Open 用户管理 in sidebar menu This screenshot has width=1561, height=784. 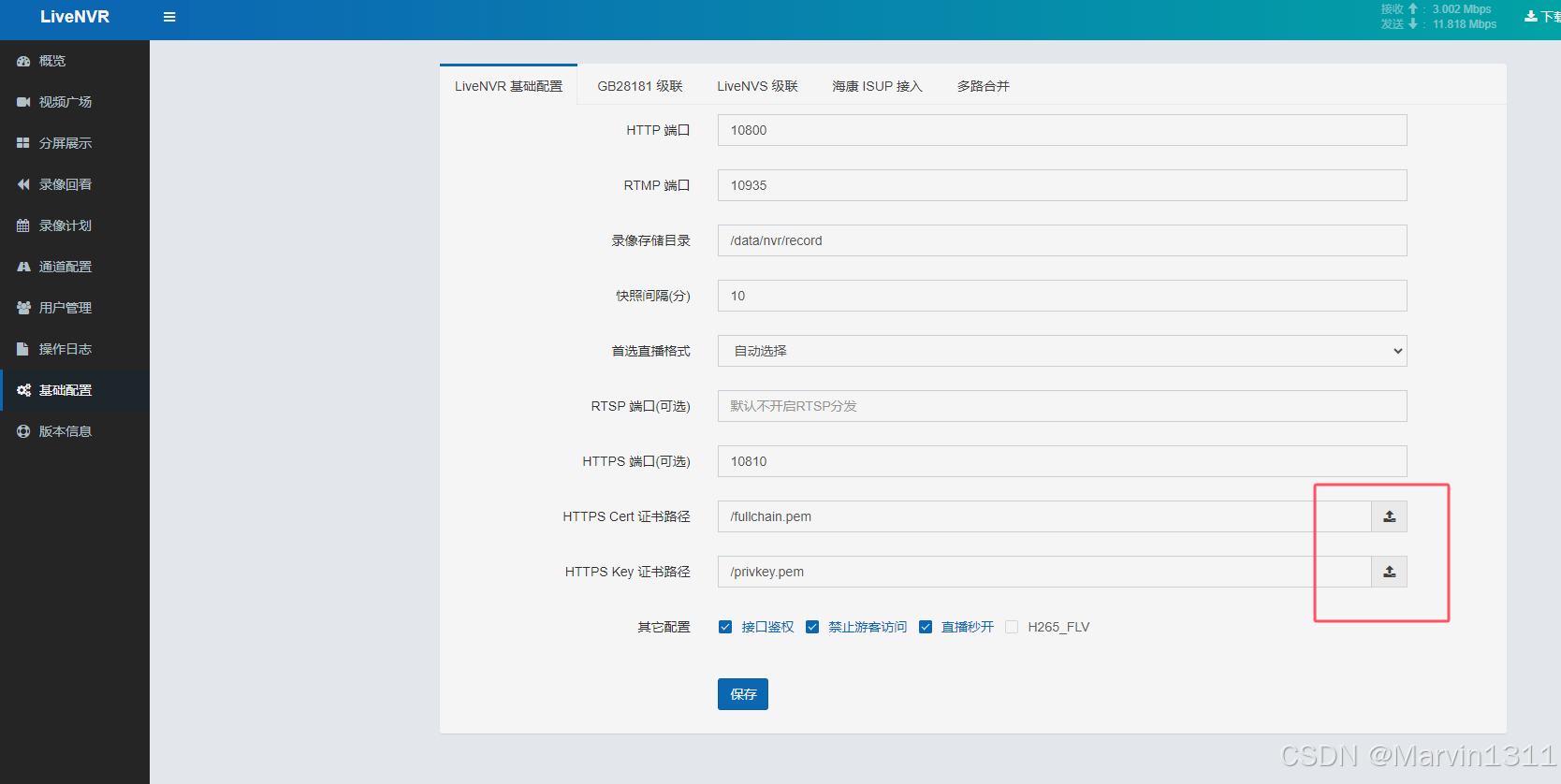tap(75, 308)
